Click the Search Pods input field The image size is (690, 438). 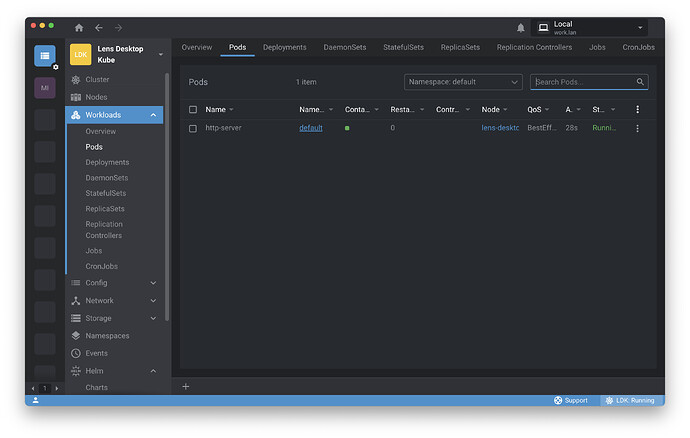point(589,82)
